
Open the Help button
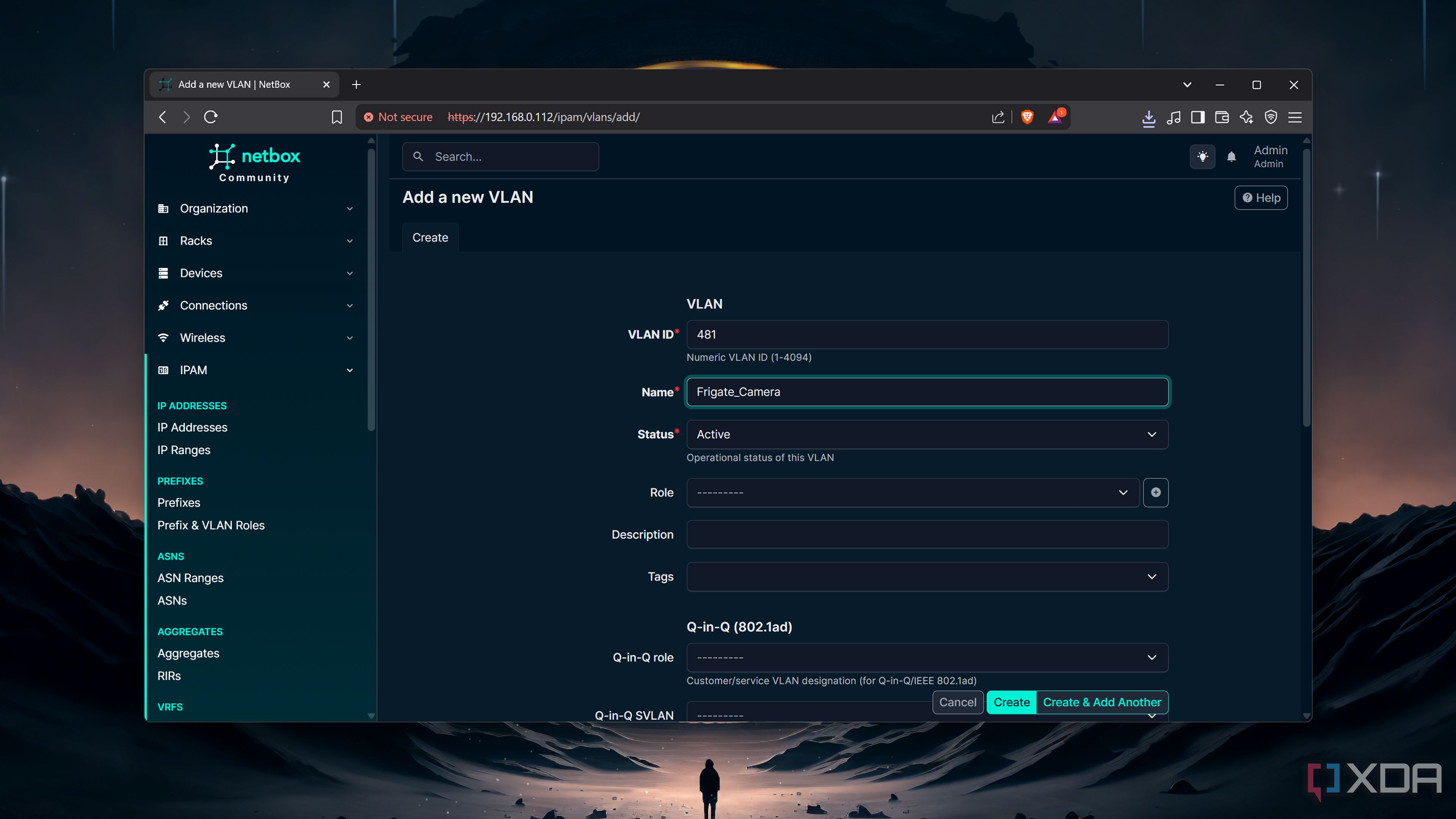pyautogui.click(x=1261, y=198)
